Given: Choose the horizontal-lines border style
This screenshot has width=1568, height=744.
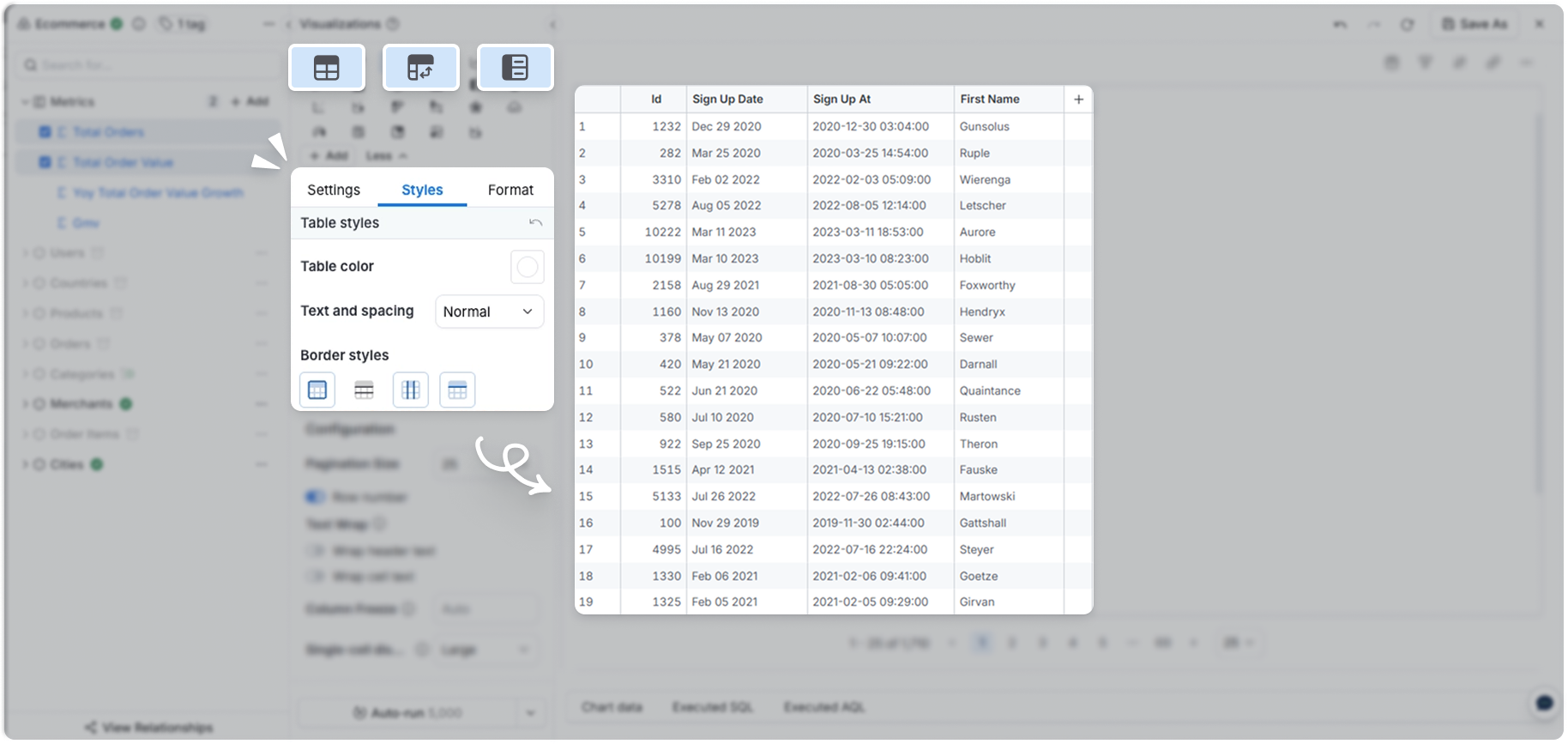Looking at the screenshot, I should click(x=364, y=390).
